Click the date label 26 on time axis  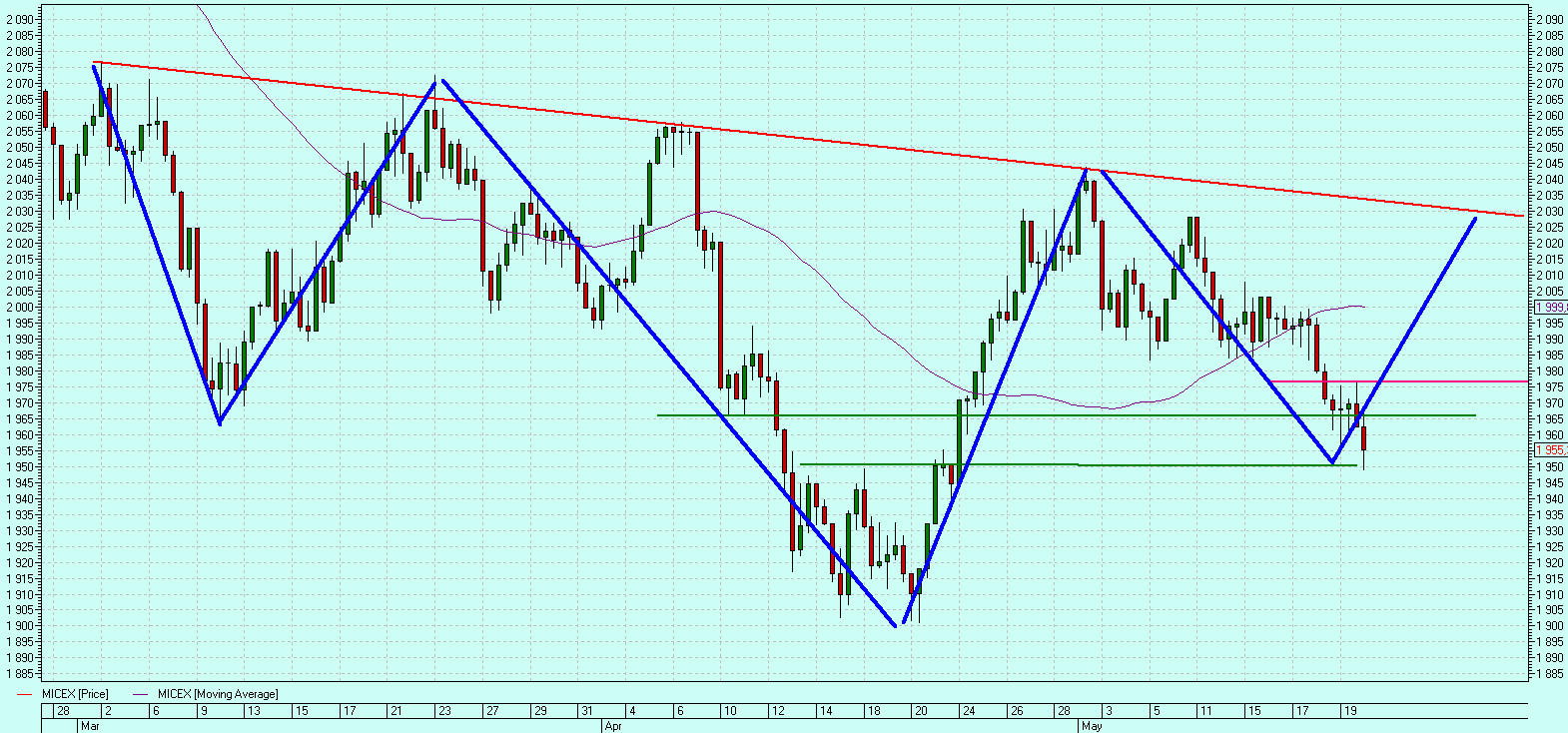1017,711
